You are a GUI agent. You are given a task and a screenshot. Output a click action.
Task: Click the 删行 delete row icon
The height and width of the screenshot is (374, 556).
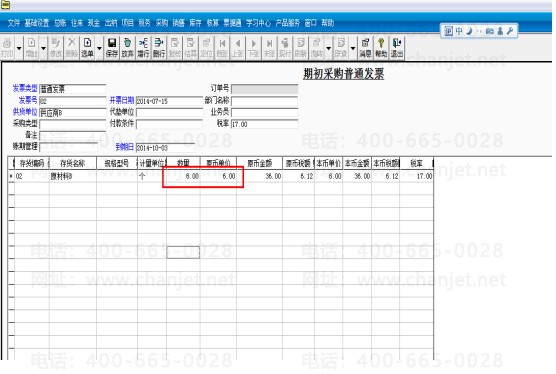[x=159, y=48]
